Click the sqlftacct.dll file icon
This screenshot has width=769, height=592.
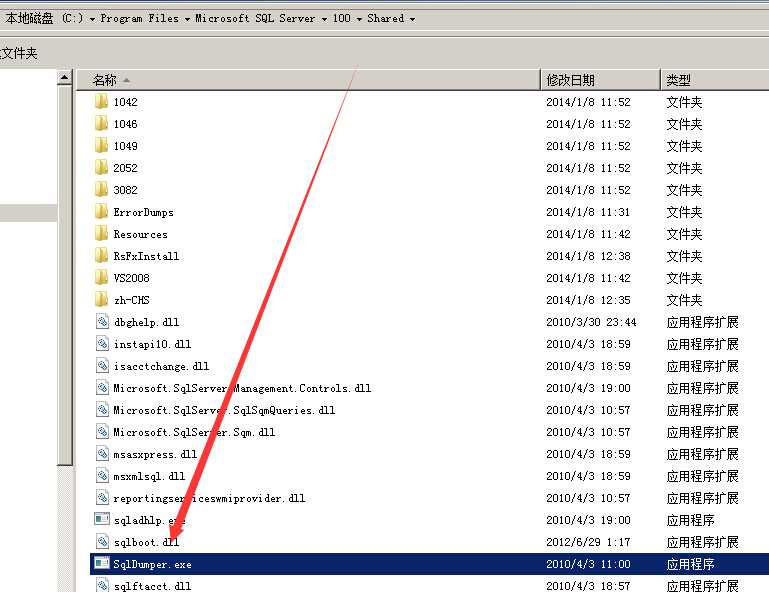102,585
